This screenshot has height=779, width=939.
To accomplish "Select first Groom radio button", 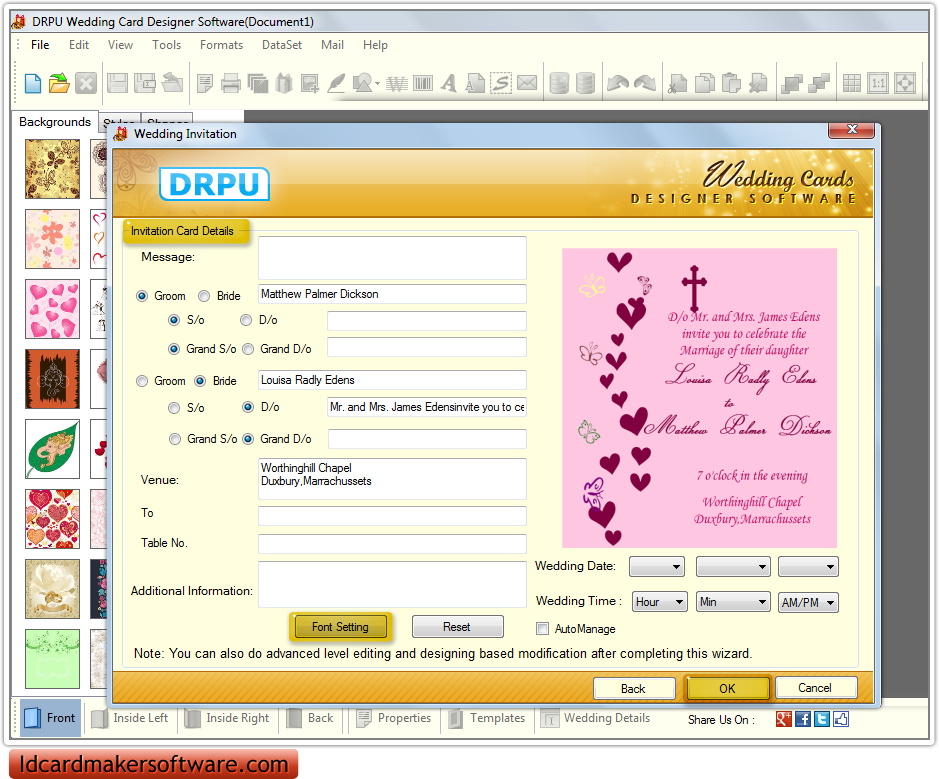I will tap(142, 296).
